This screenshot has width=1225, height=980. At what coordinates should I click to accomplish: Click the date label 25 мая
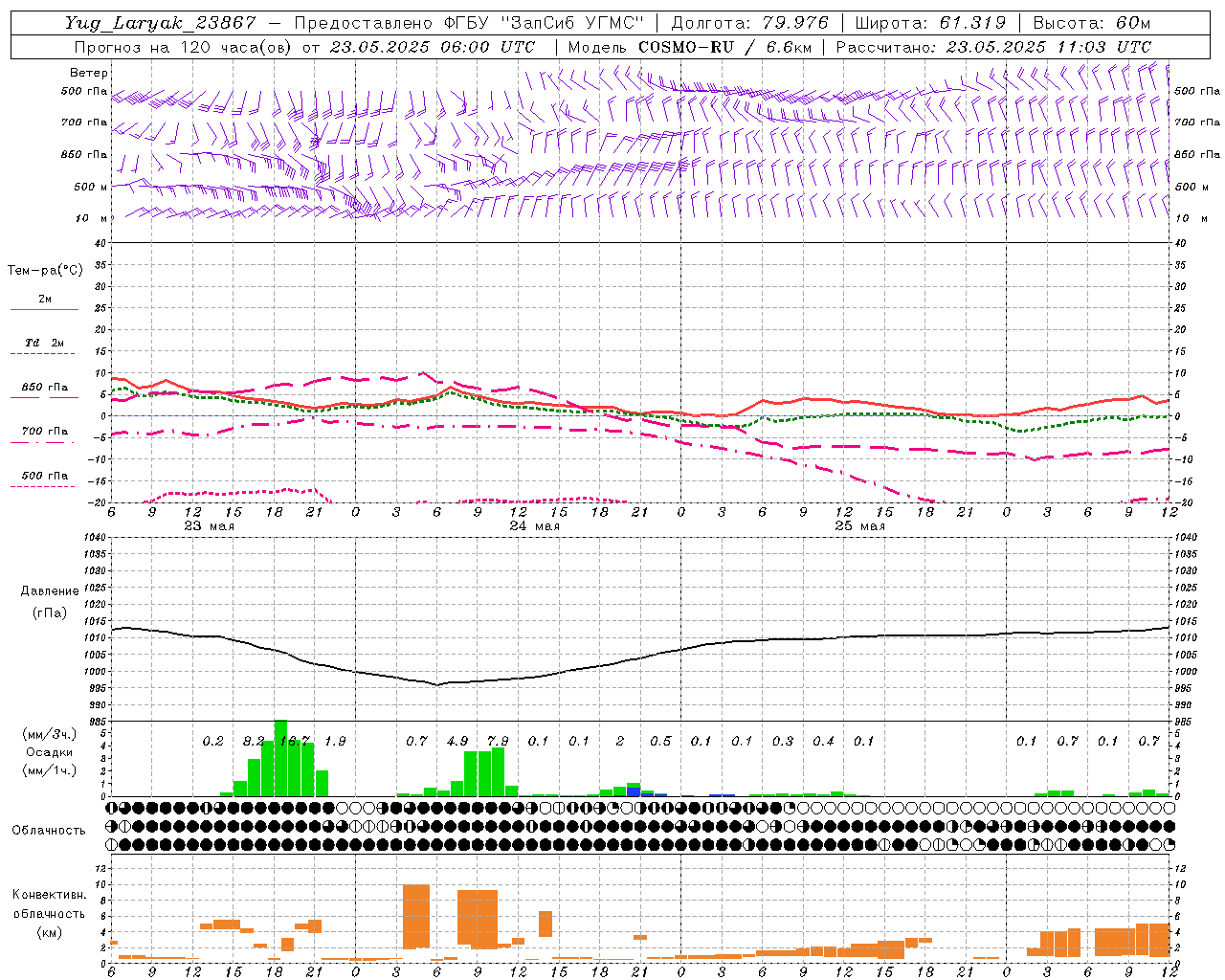[860, 525]
